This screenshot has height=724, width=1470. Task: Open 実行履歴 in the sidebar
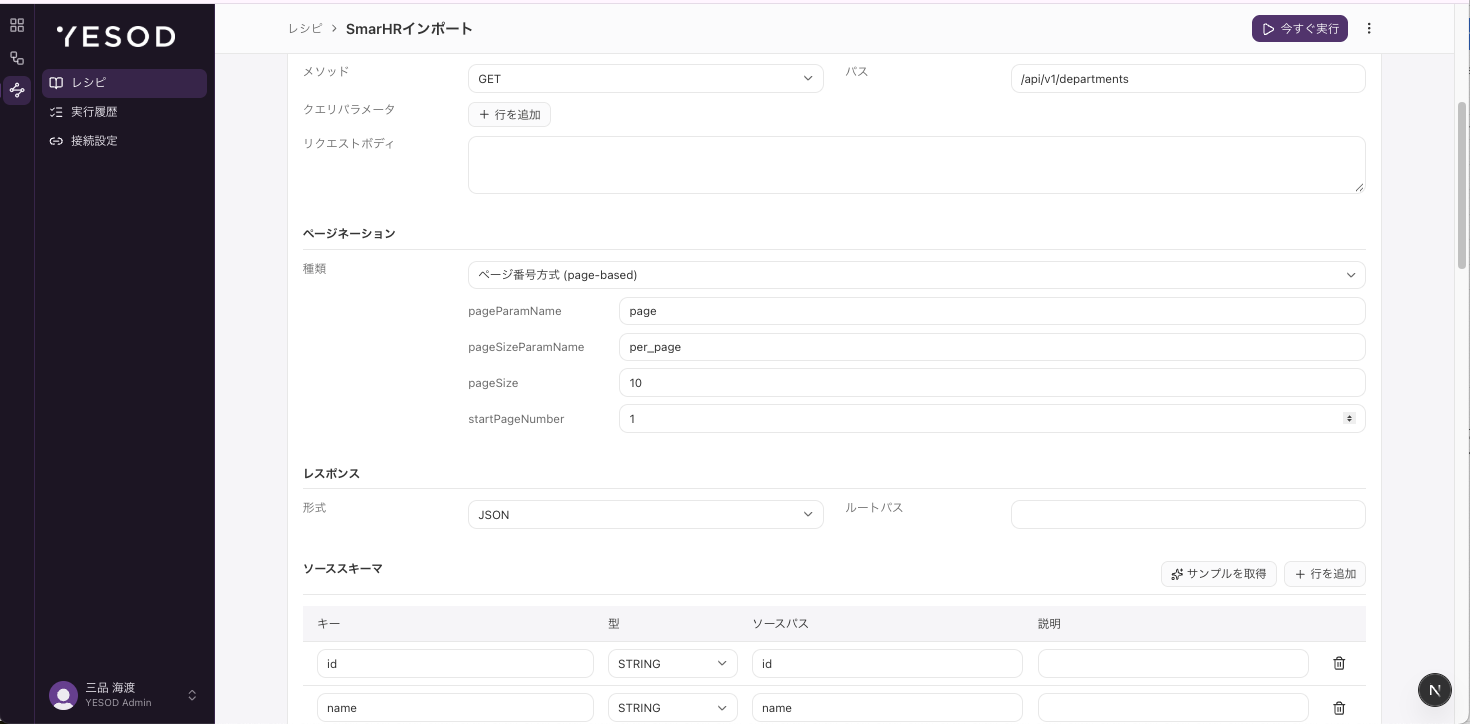click(124, 112)
